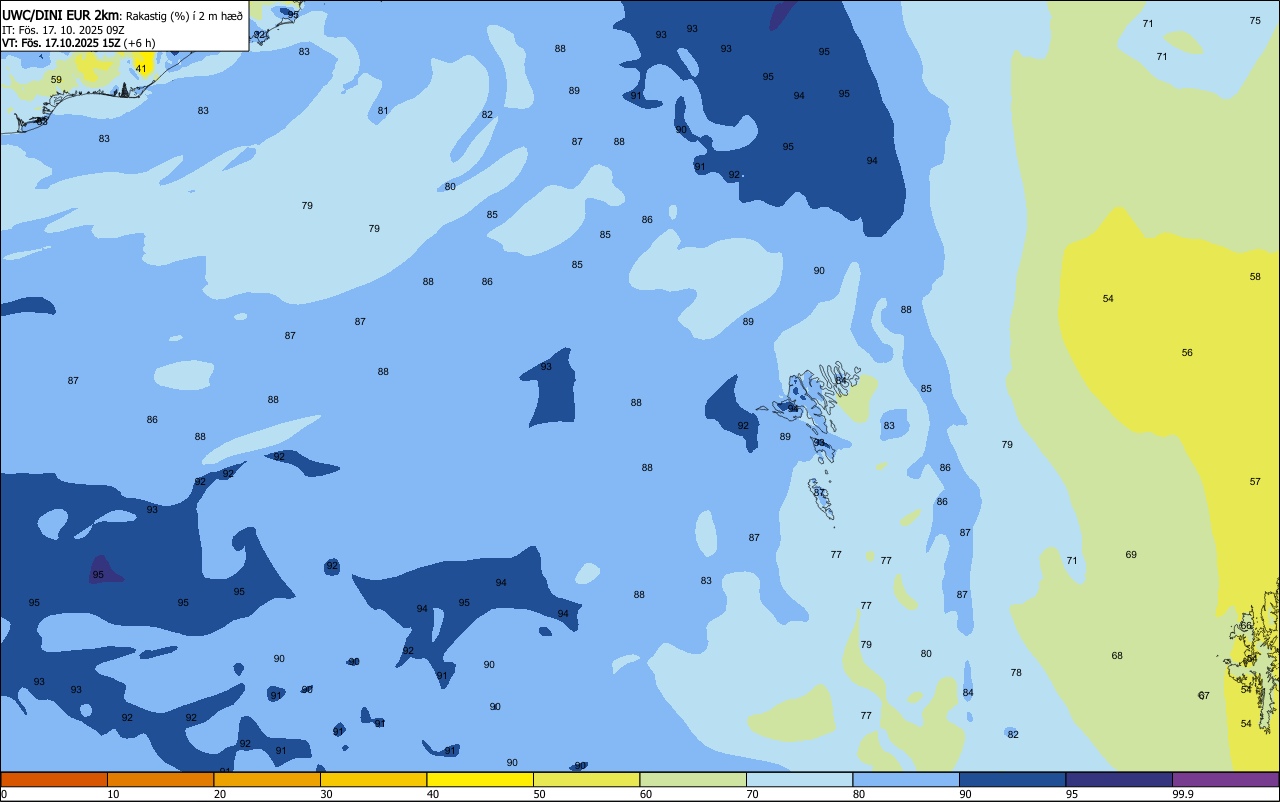Click the 30–40 amber legend swatch
Viewport: 1280px width, 802px height.
point(373,779)
